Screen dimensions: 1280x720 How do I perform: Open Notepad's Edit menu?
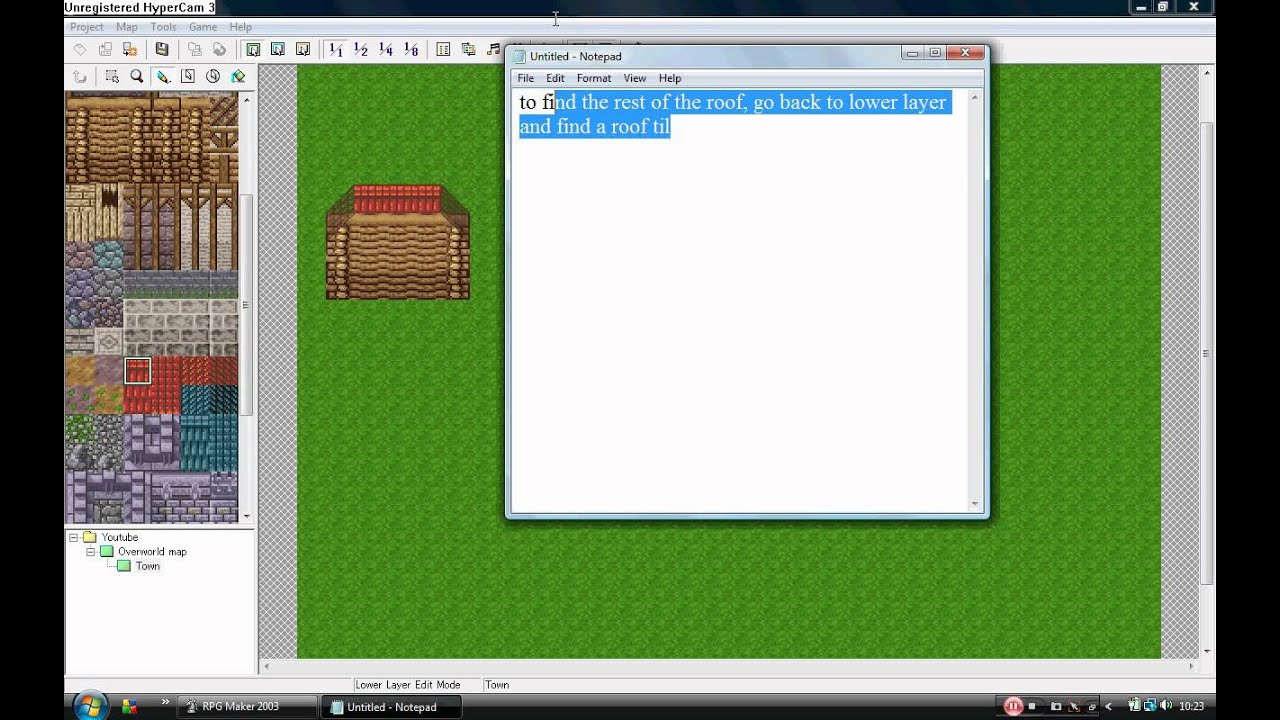point(555,78)
